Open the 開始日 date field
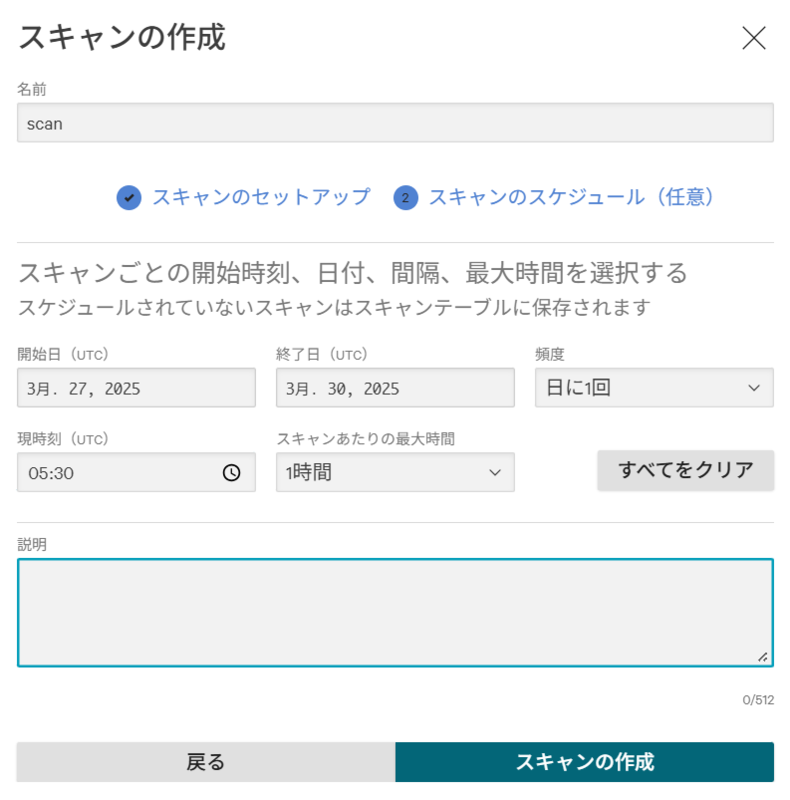 click(136, 388)
